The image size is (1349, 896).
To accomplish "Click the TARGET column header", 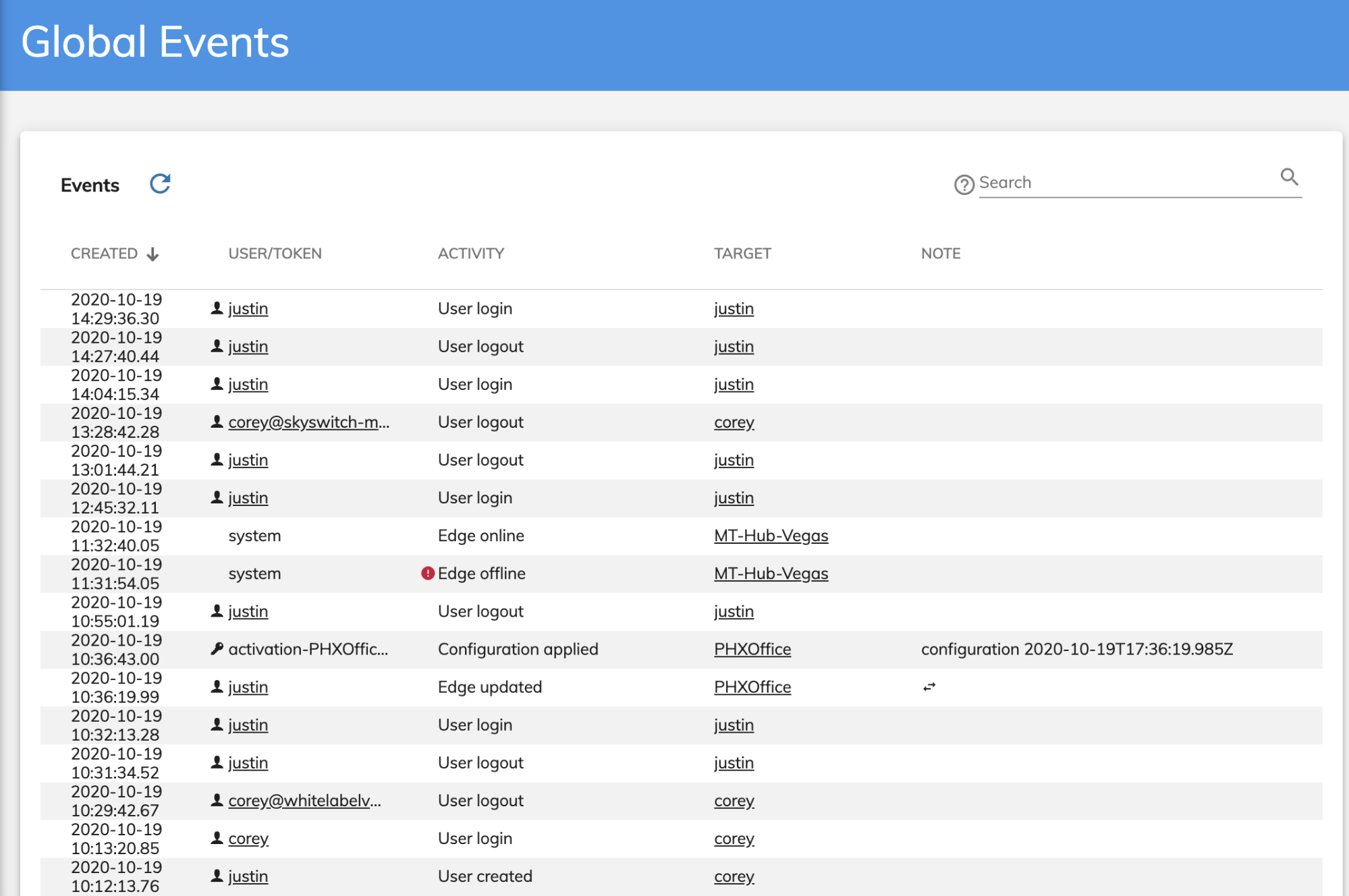I will pyautogui.click(x=742, y=254).
